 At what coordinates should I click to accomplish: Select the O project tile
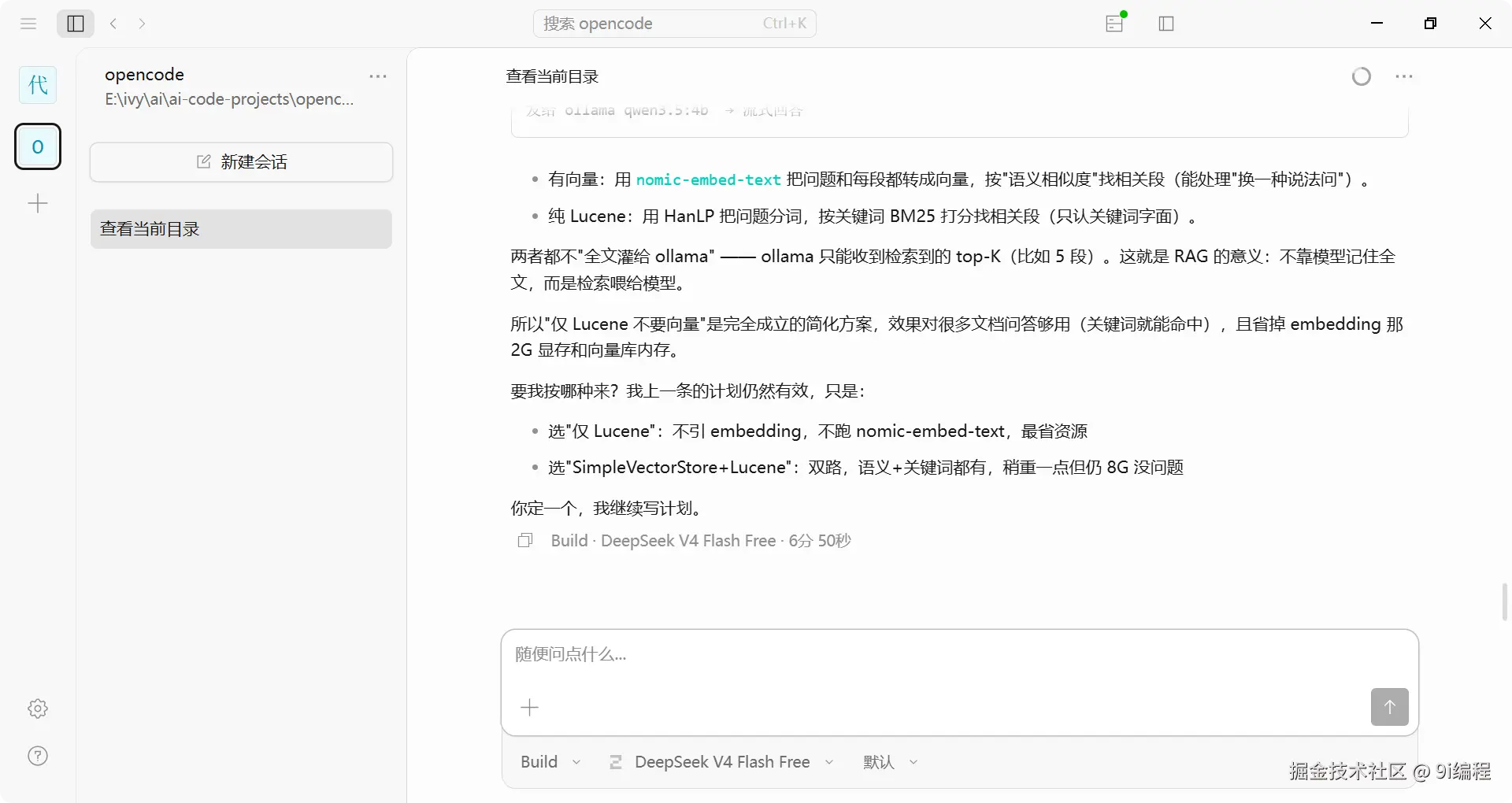(x=38, y=146)
